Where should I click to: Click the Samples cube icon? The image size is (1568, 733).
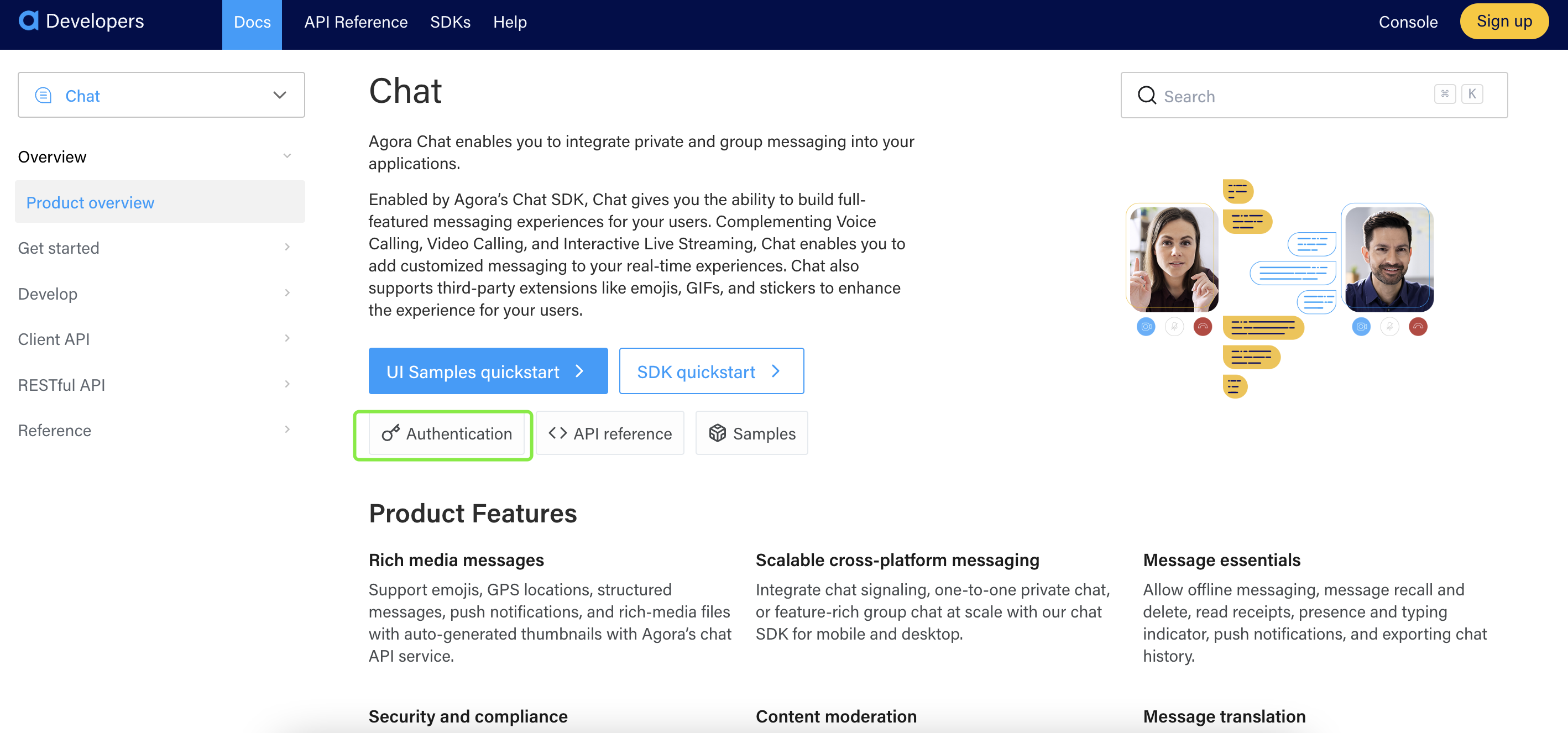[x=717, y=433]
